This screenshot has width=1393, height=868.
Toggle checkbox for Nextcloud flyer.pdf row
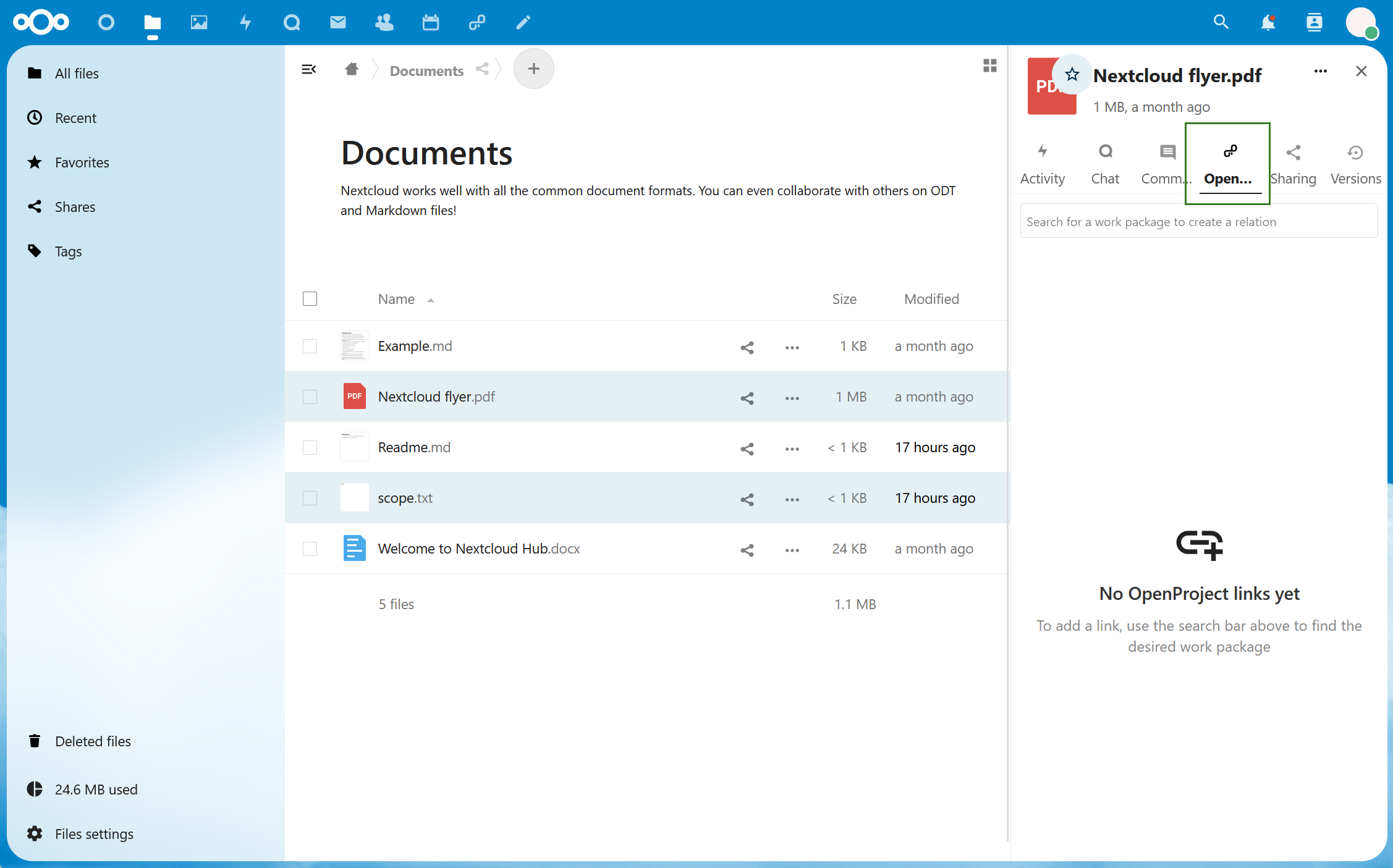pyautogui.click(x=310, y=396)
